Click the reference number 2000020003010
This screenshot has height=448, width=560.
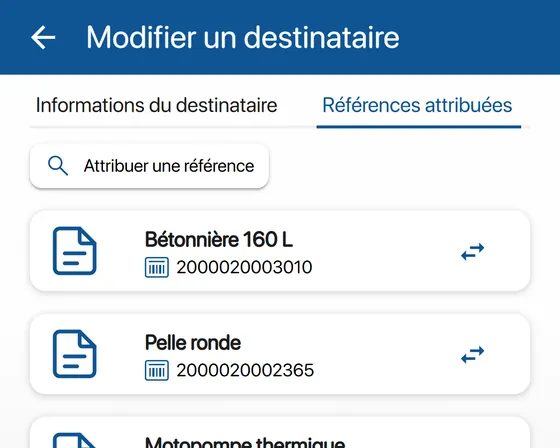click(x=244, y=267)
